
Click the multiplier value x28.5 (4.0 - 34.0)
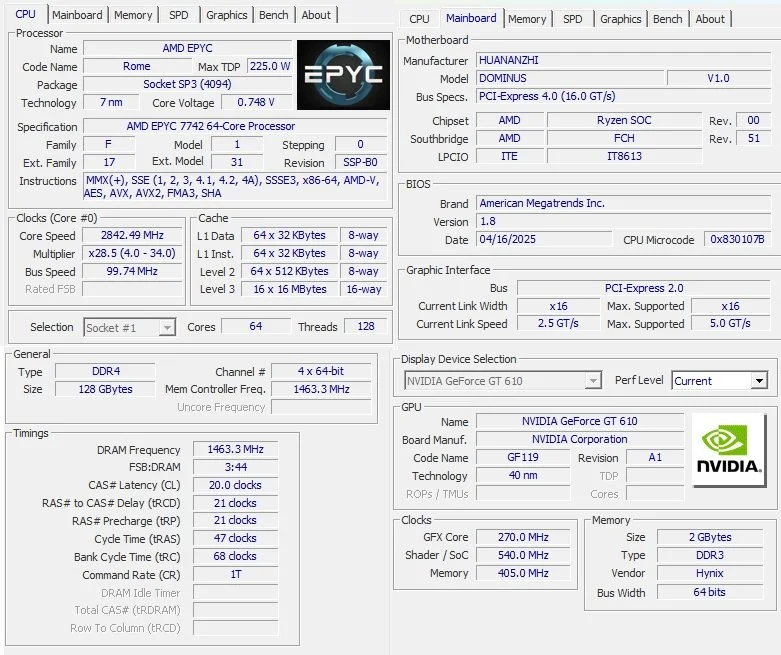132,253
